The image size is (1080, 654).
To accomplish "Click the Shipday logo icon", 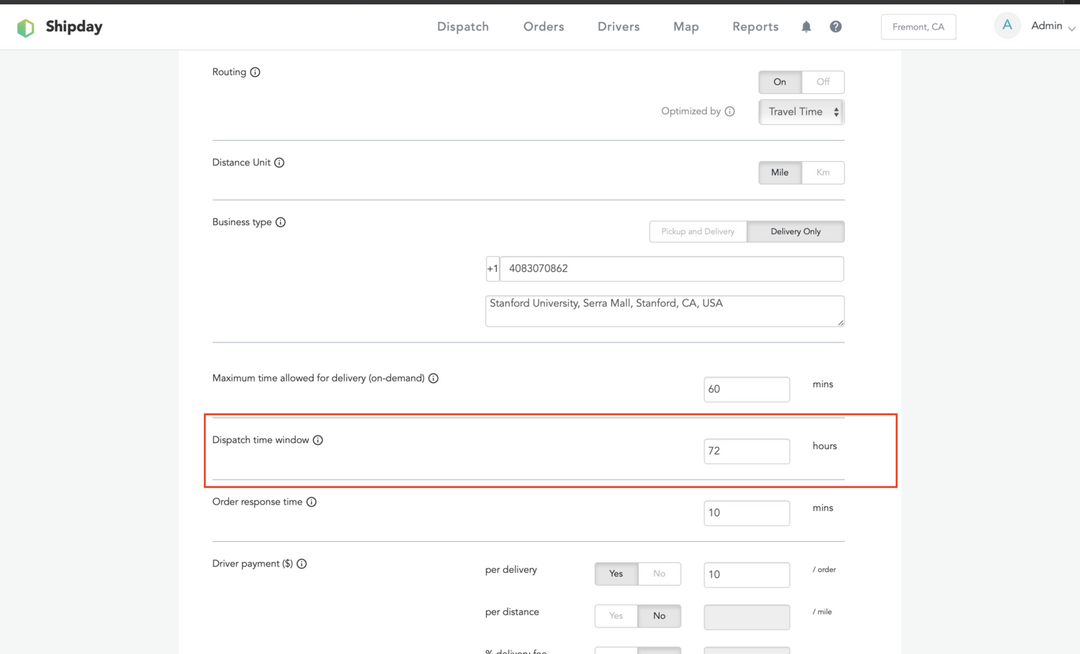I will (26, 28).
